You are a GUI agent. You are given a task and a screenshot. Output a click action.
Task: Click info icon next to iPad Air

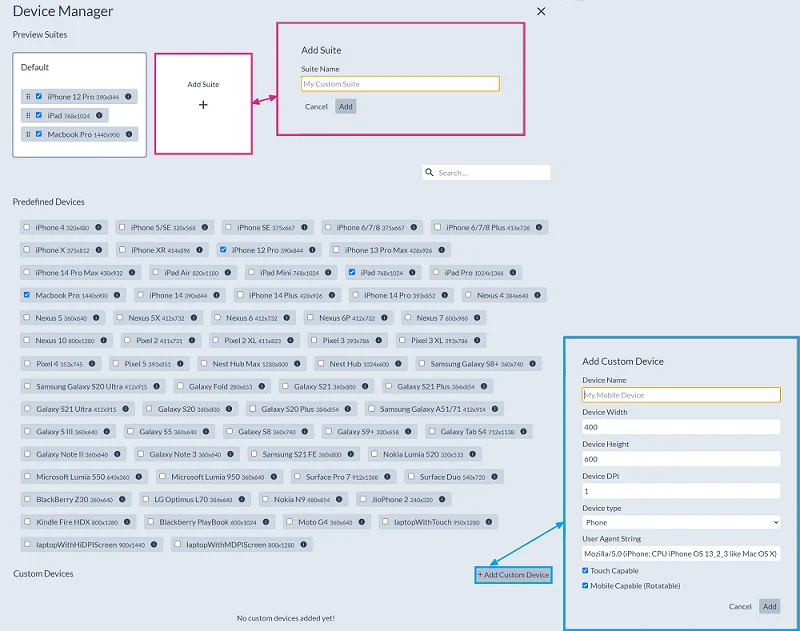click(x=228, y=272)
